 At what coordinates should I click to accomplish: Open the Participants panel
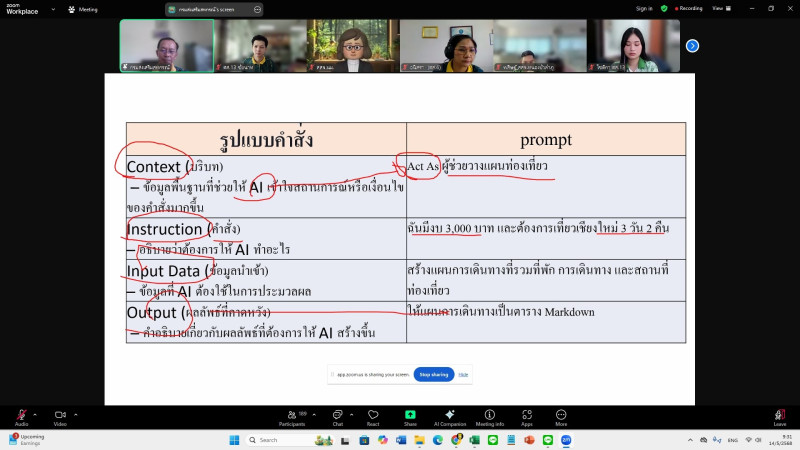(292, 415)
